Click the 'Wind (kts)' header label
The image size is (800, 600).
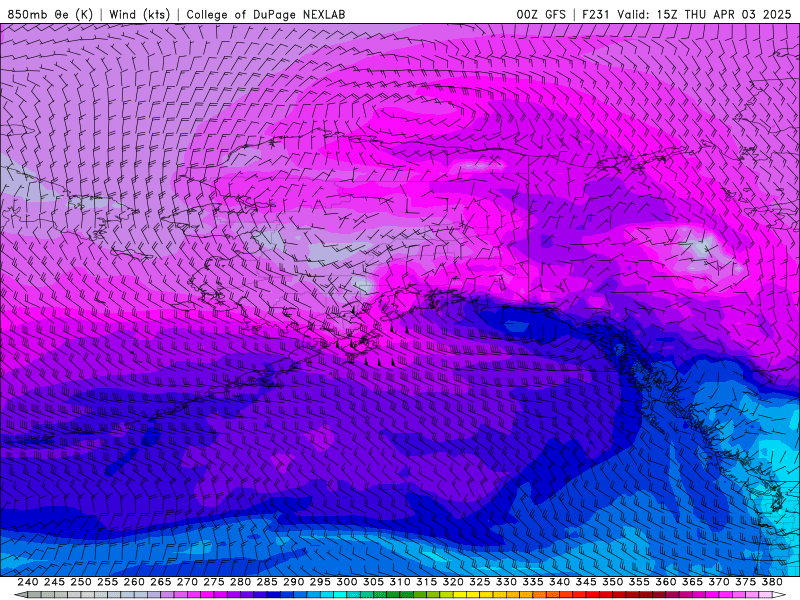[139, 14]
